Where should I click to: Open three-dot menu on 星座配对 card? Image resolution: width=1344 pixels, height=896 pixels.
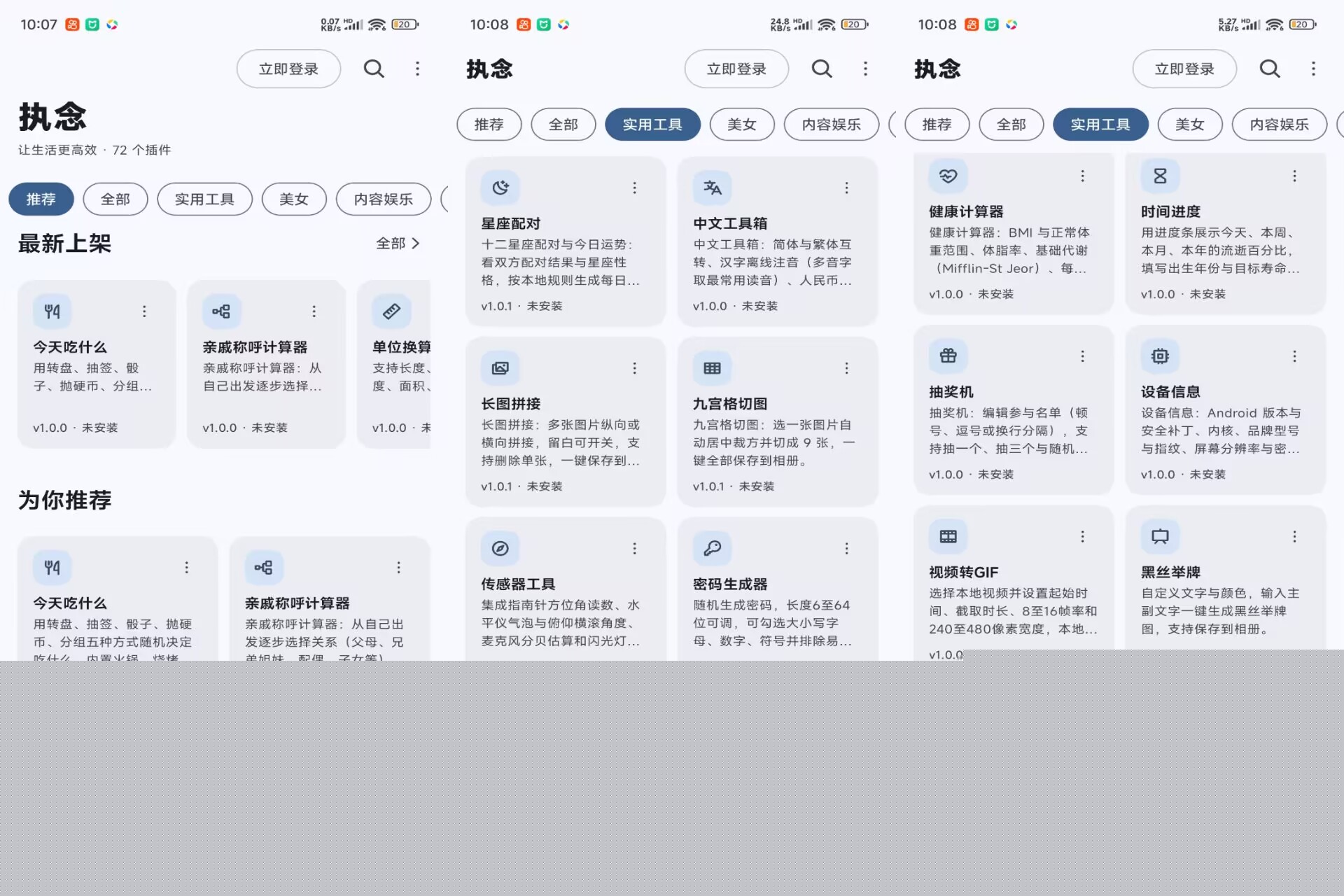[x=634, y=188]
